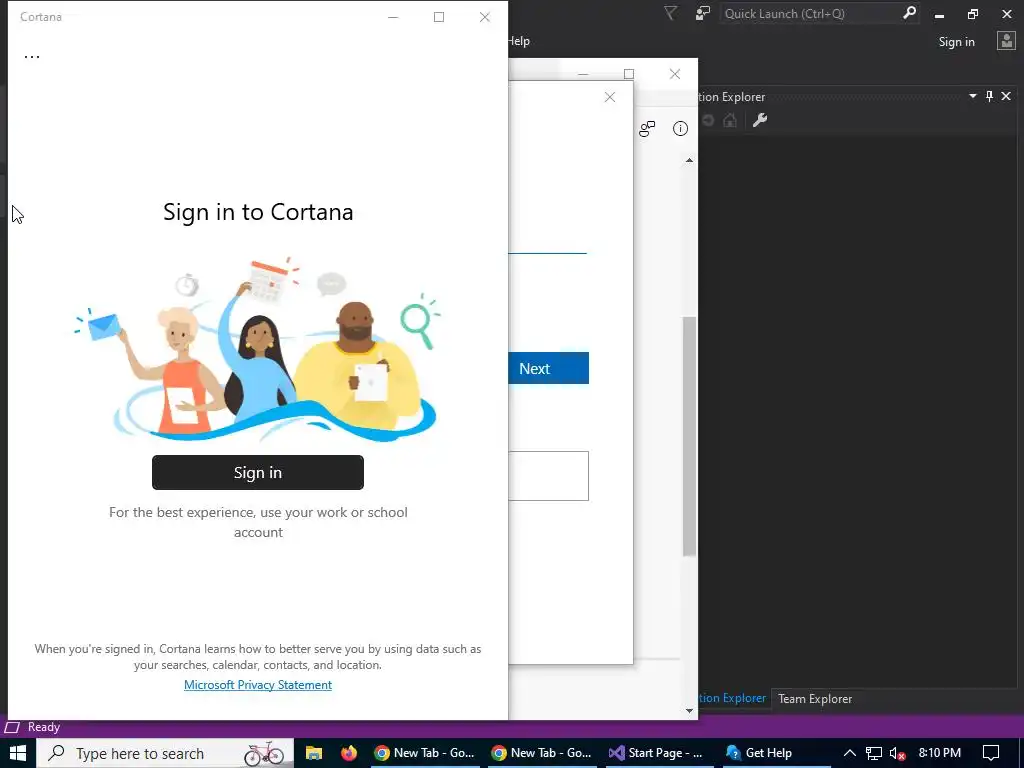The height and width of the screenshot is (768, 1024).
Task: Click the account avatar icon in Visual Studio
Action: [1006, 41]
